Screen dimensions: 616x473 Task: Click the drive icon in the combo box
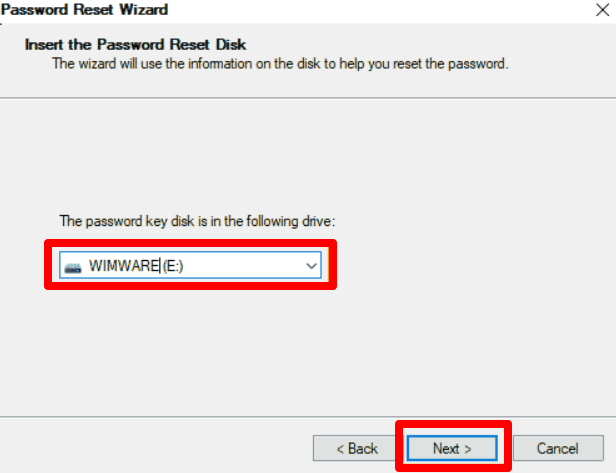(x=73, y=266)
